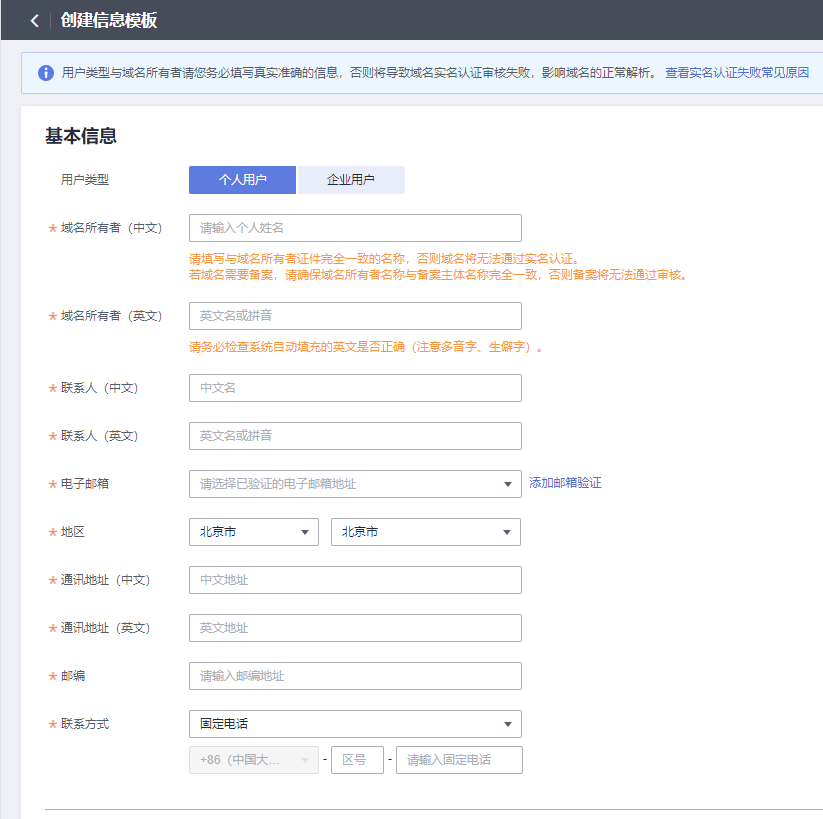The image size is (823, 819).
Task: Focus the 邮编 postal code field
Action: coord(355,676)
